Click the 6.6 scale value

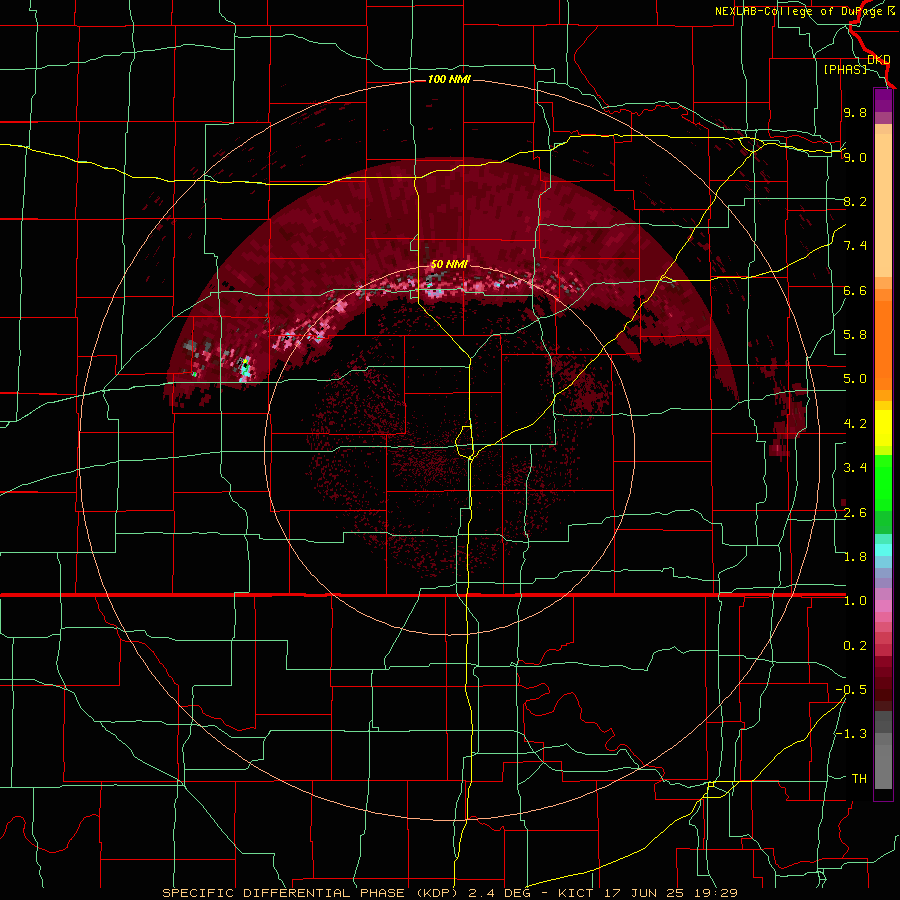click(x=855, y=290)
